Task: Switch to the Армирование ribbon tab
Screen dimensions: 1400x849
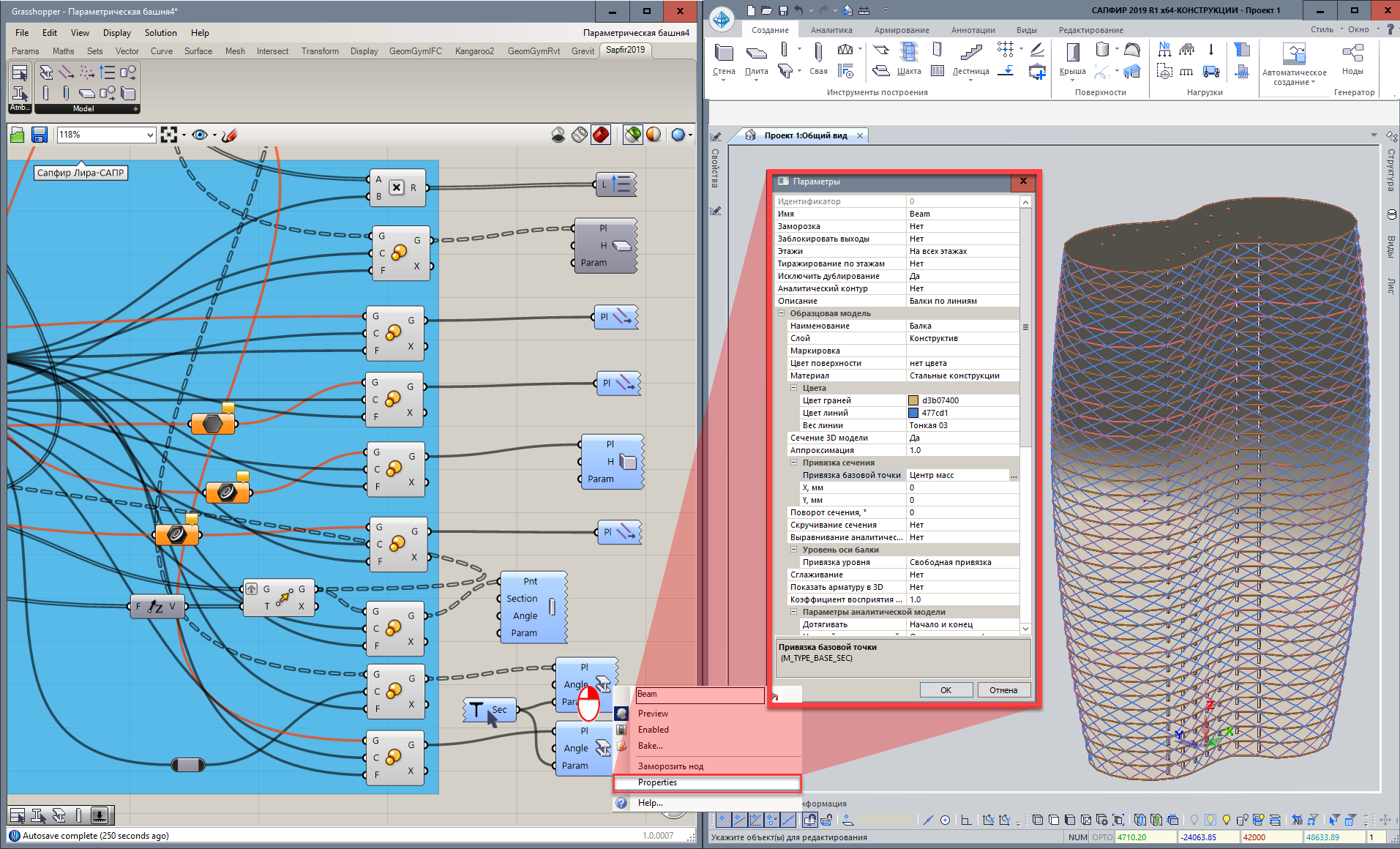Action: tap(901, 30)
